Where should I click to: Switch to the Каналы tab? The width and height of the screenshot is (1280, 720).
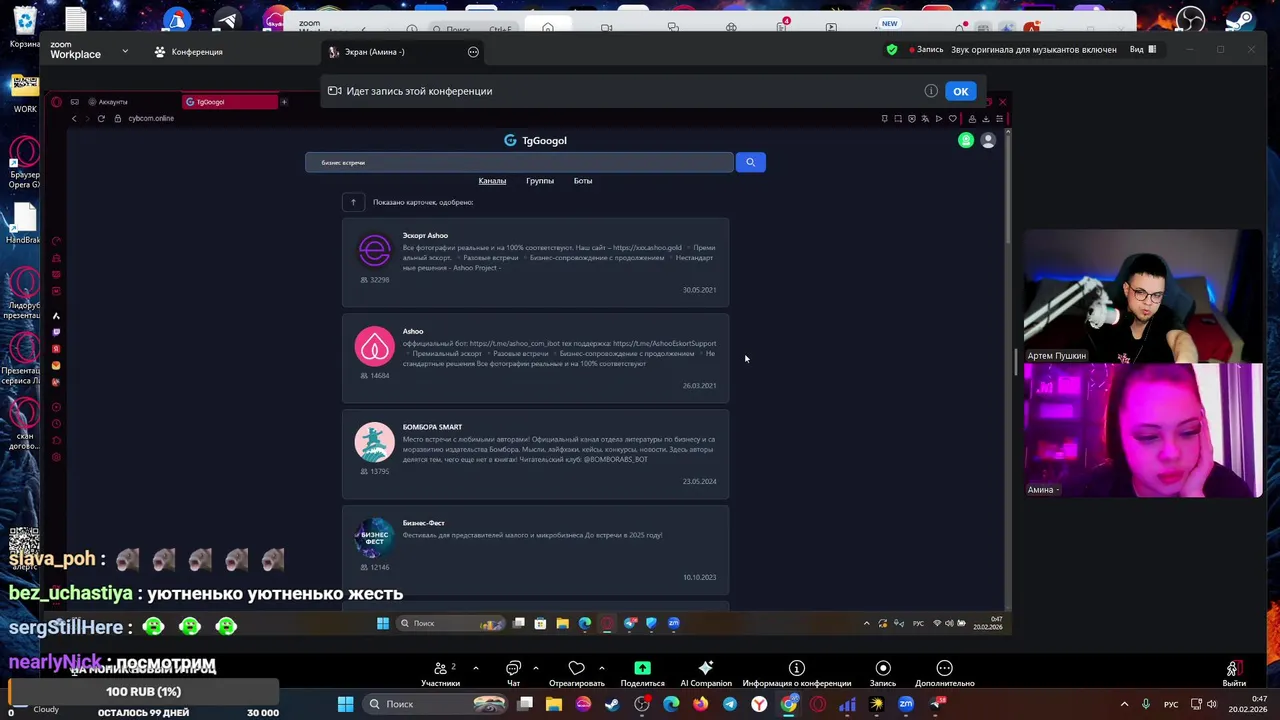tap(492, 181)
